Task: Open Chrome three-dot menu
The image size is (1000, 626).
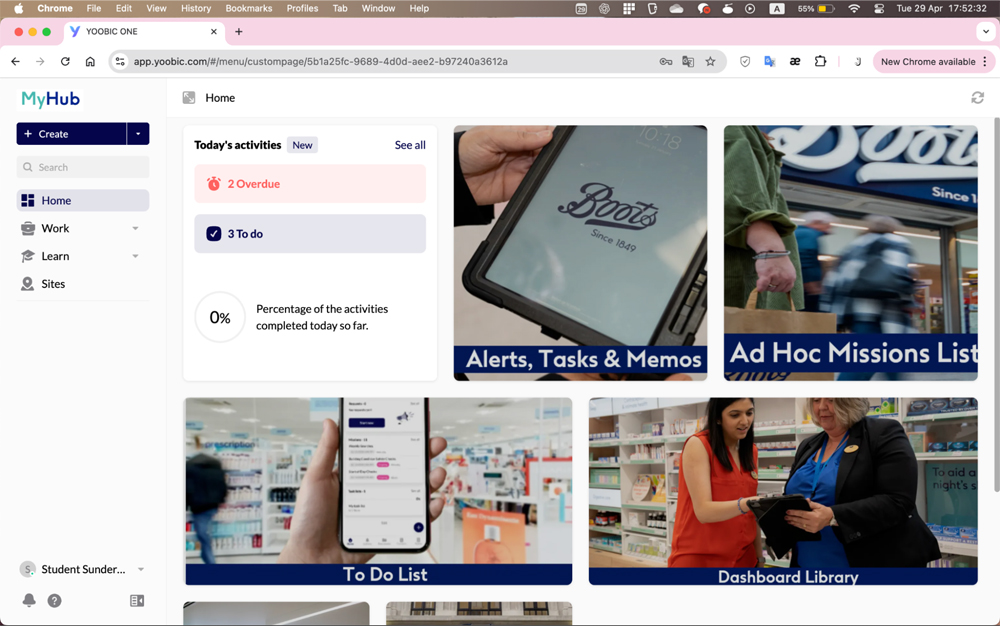Action: point(985,62)
